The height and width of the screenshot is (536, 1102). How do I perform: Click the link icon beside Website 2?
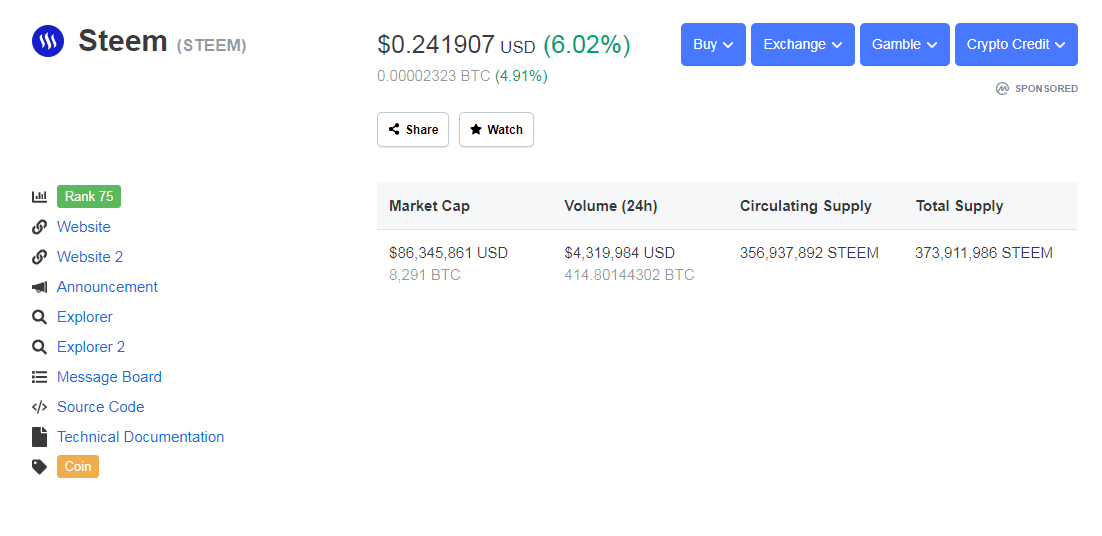(39, 257)
